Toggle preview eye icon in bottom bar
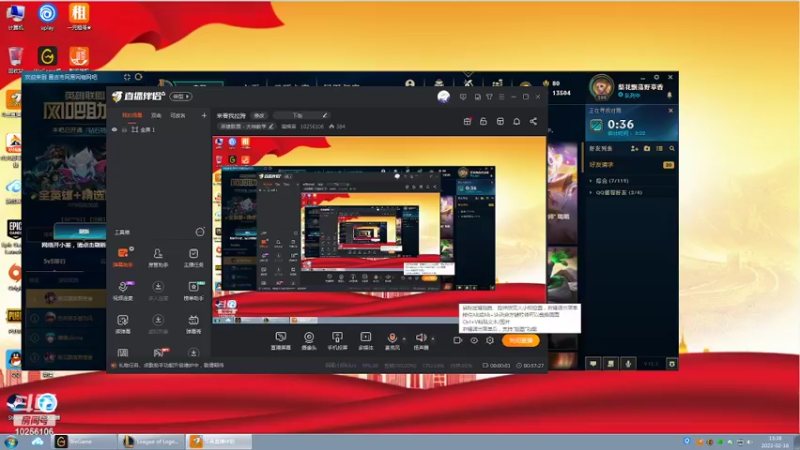The height and width of the screenshot is (450, 800). [474, 340]
